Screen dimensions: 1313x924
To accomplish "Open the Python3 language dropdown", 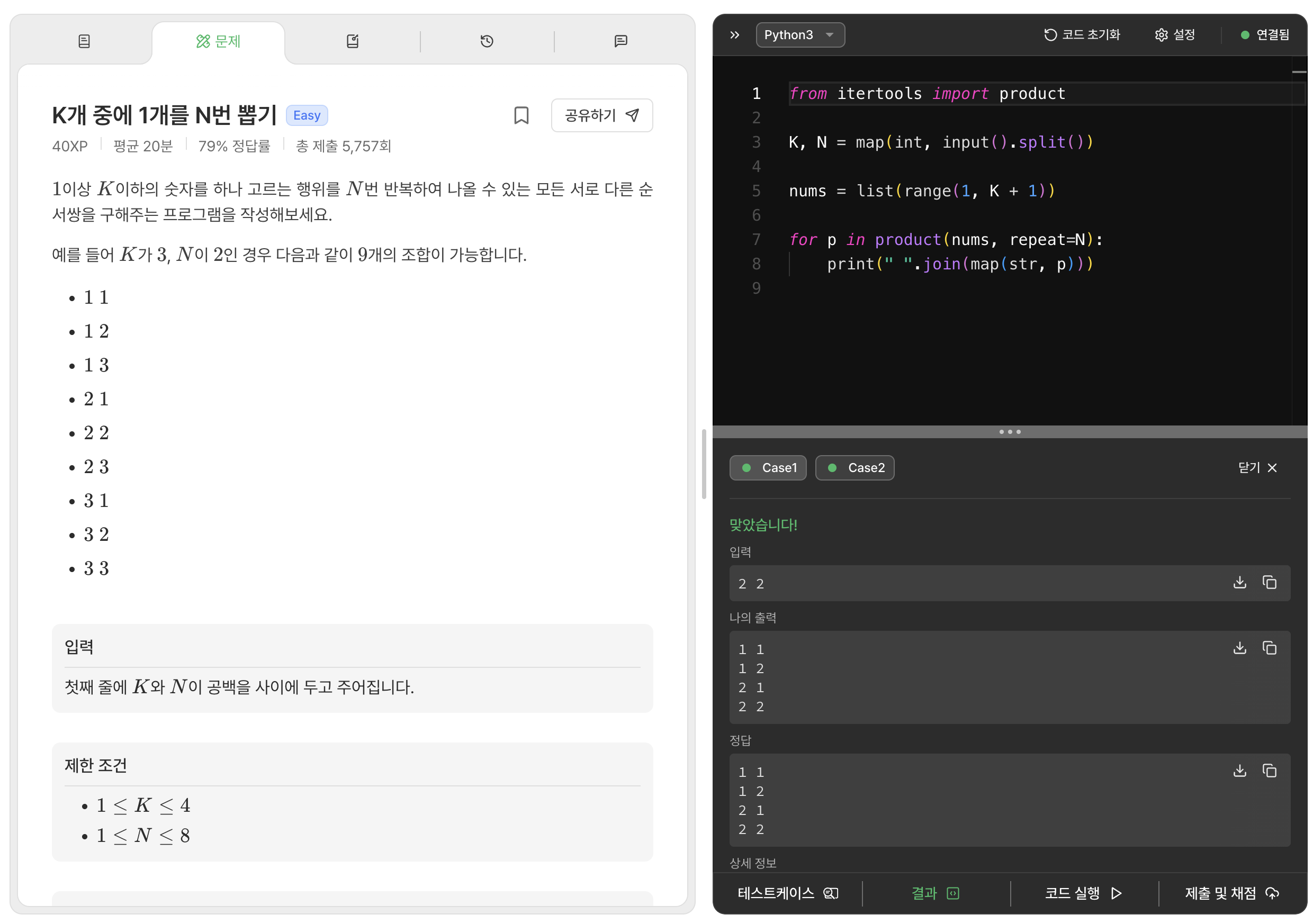I will 800,35.
